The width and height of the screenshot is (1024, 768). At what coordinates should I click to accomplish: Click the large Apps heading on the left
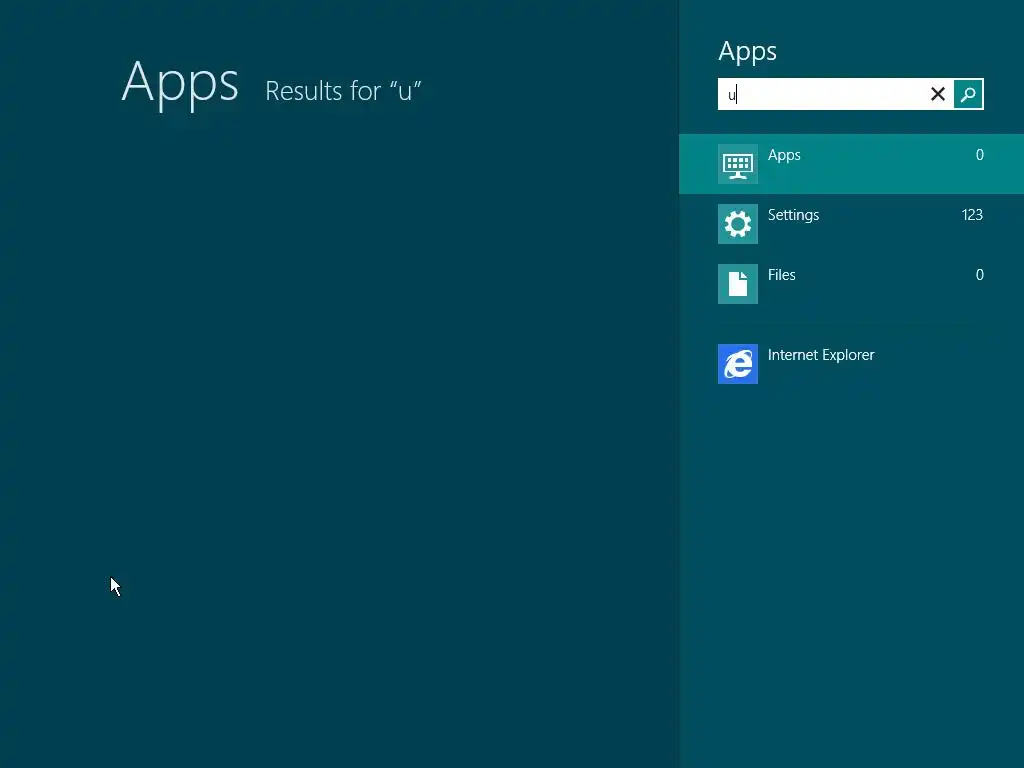point(180,83)
